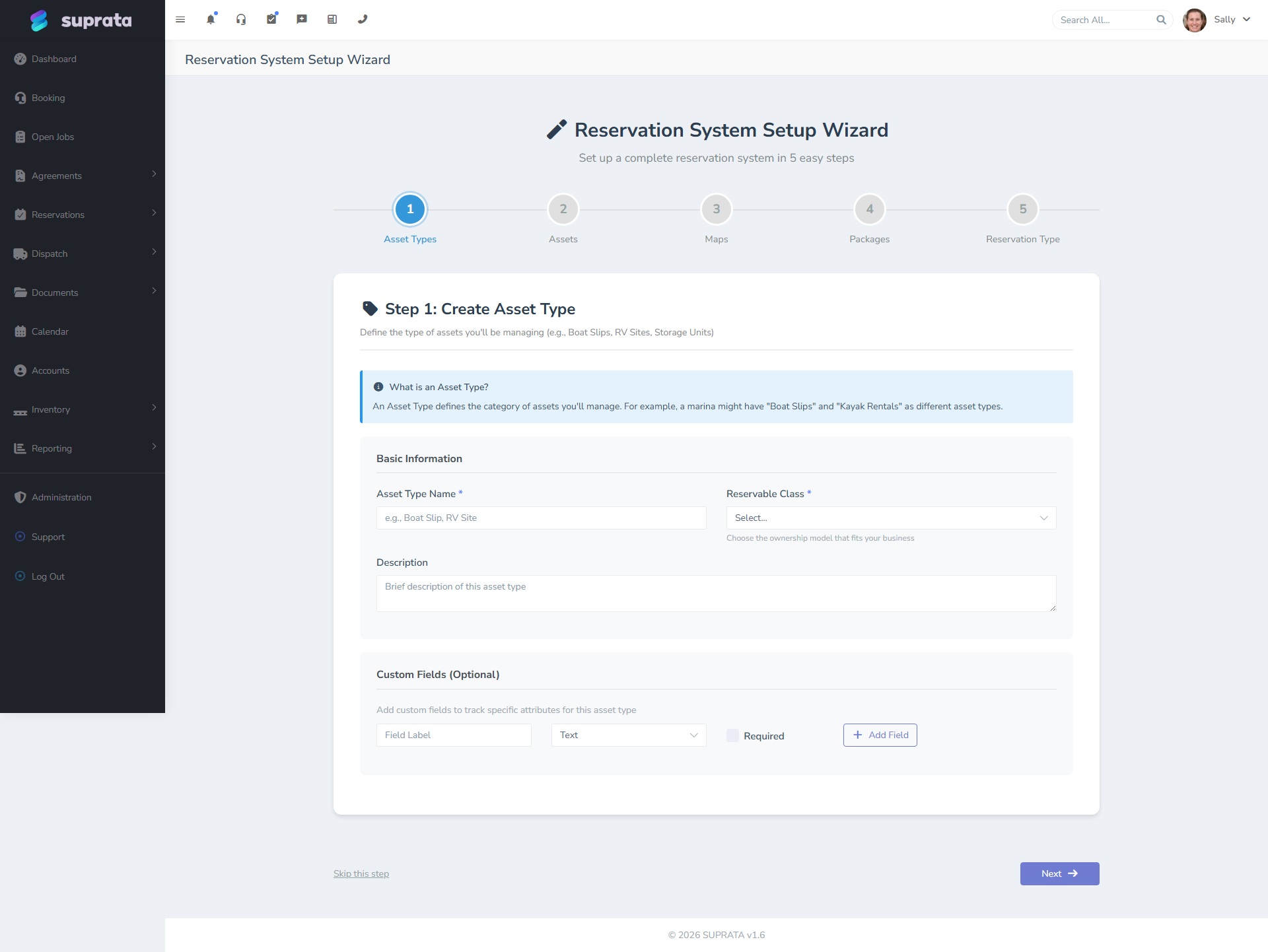The height and width of the screenshot is (952, 1268).
Task: Go to step 3 Maps
Action: (x=717, y=209)
